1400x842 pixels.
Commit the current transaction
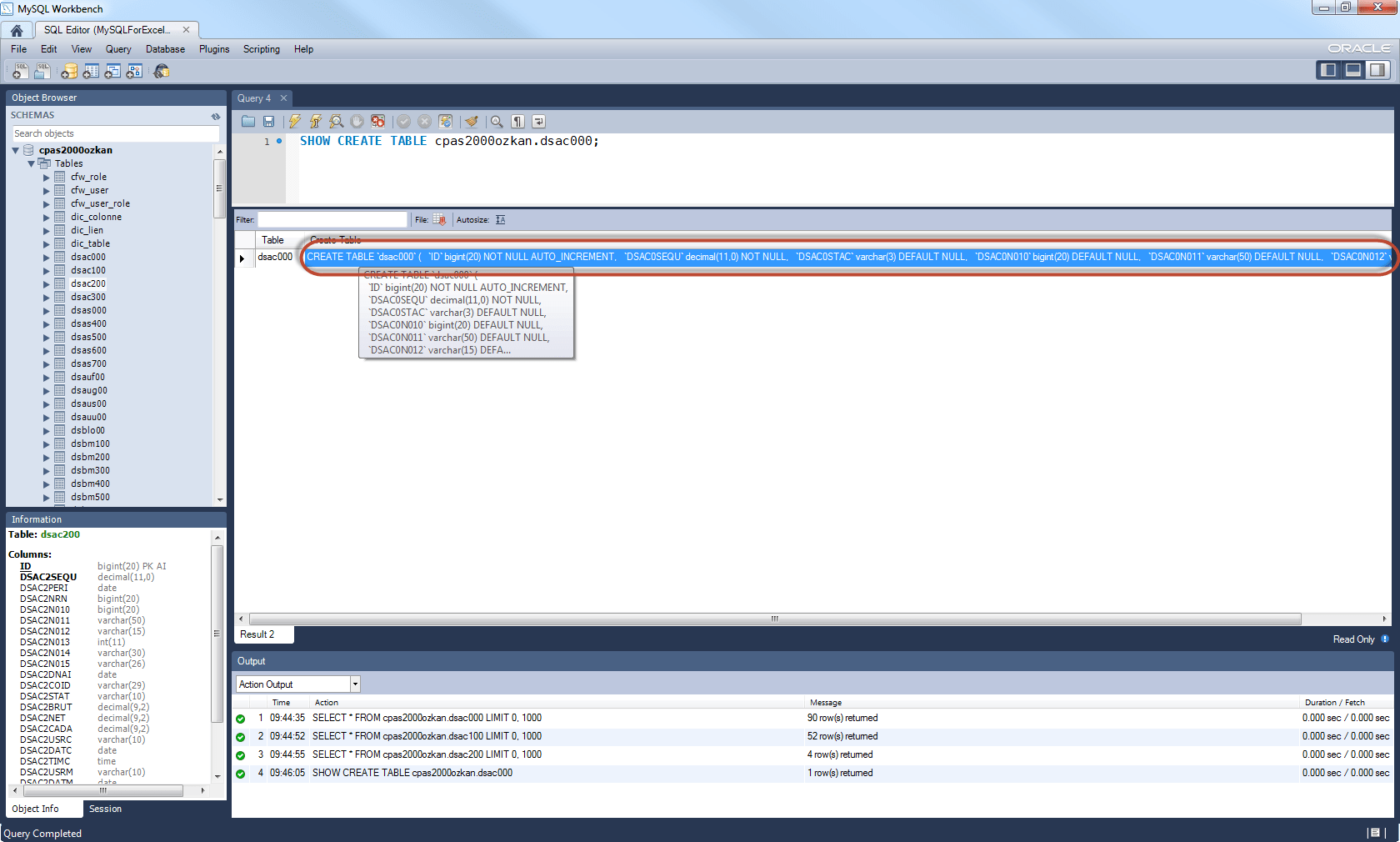coord(404,122)
